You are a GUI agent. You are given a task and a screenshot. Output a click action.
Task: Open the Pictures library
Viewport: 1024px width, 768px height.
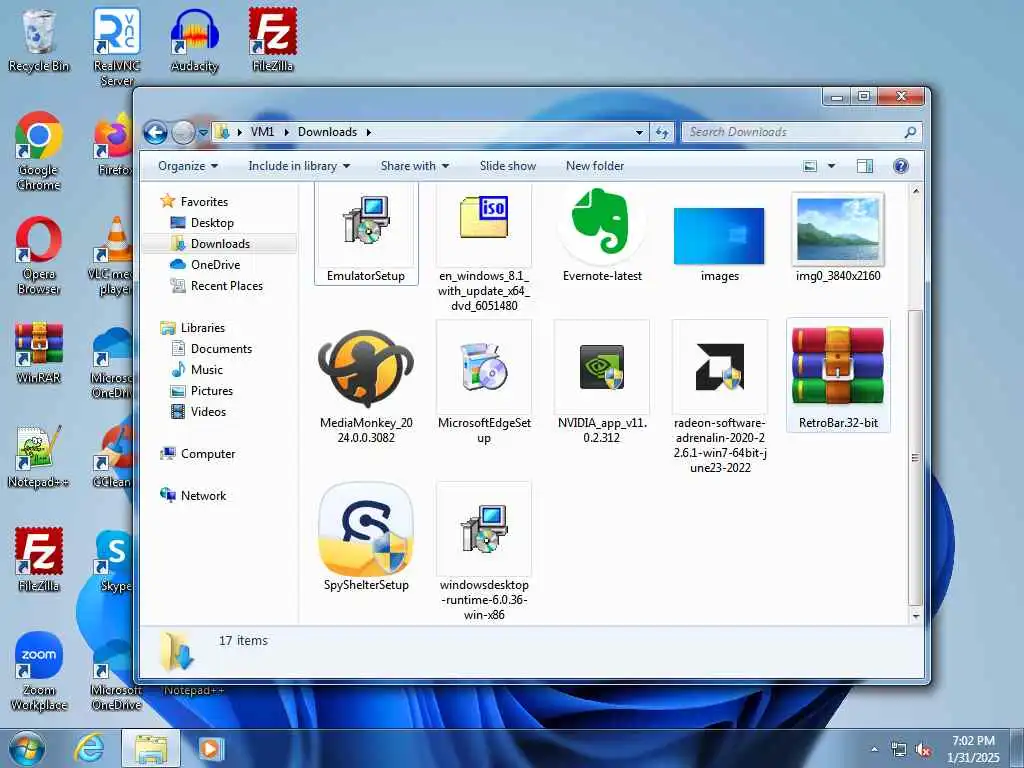201,391
